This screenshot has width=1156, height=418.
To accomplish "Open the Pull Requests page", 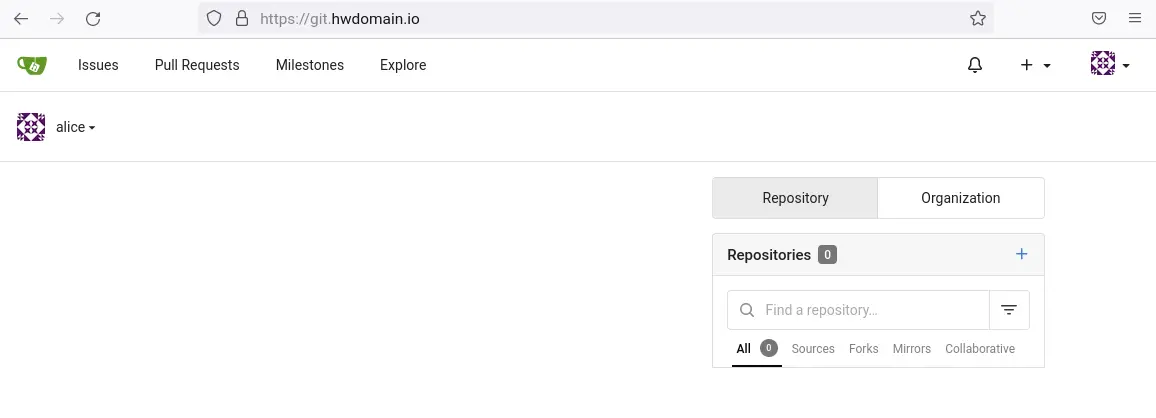I will 197,65.
